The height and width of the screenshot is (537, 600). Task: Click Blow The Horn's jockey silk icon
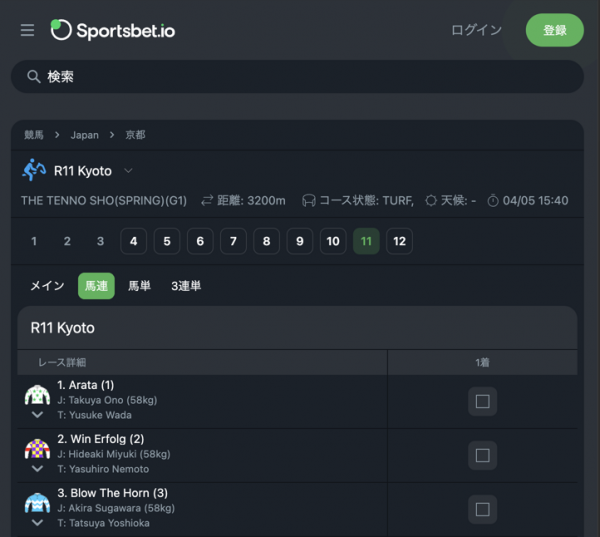click(x=38, y=503)
